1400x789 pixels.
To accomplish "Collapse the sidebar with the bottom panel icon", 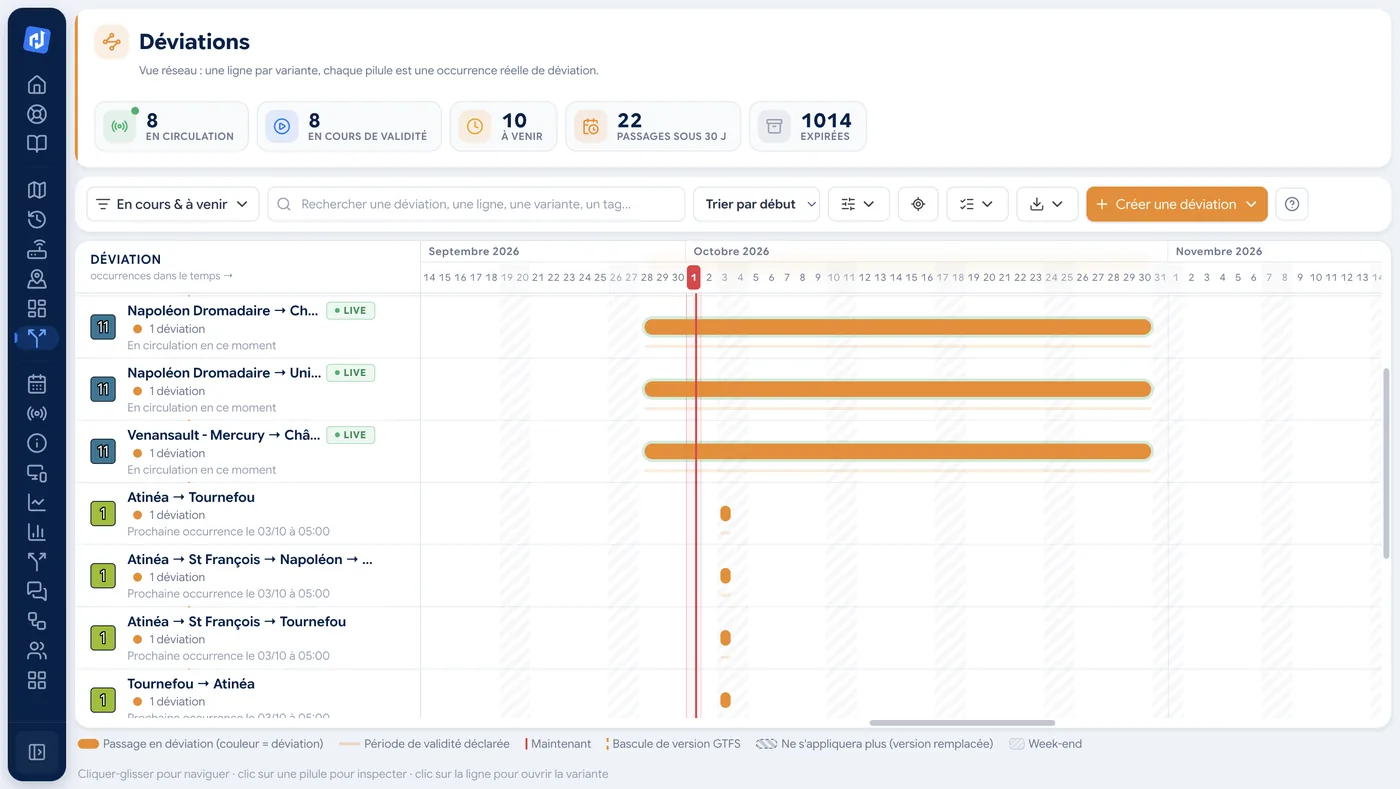I will click(37, 752).
